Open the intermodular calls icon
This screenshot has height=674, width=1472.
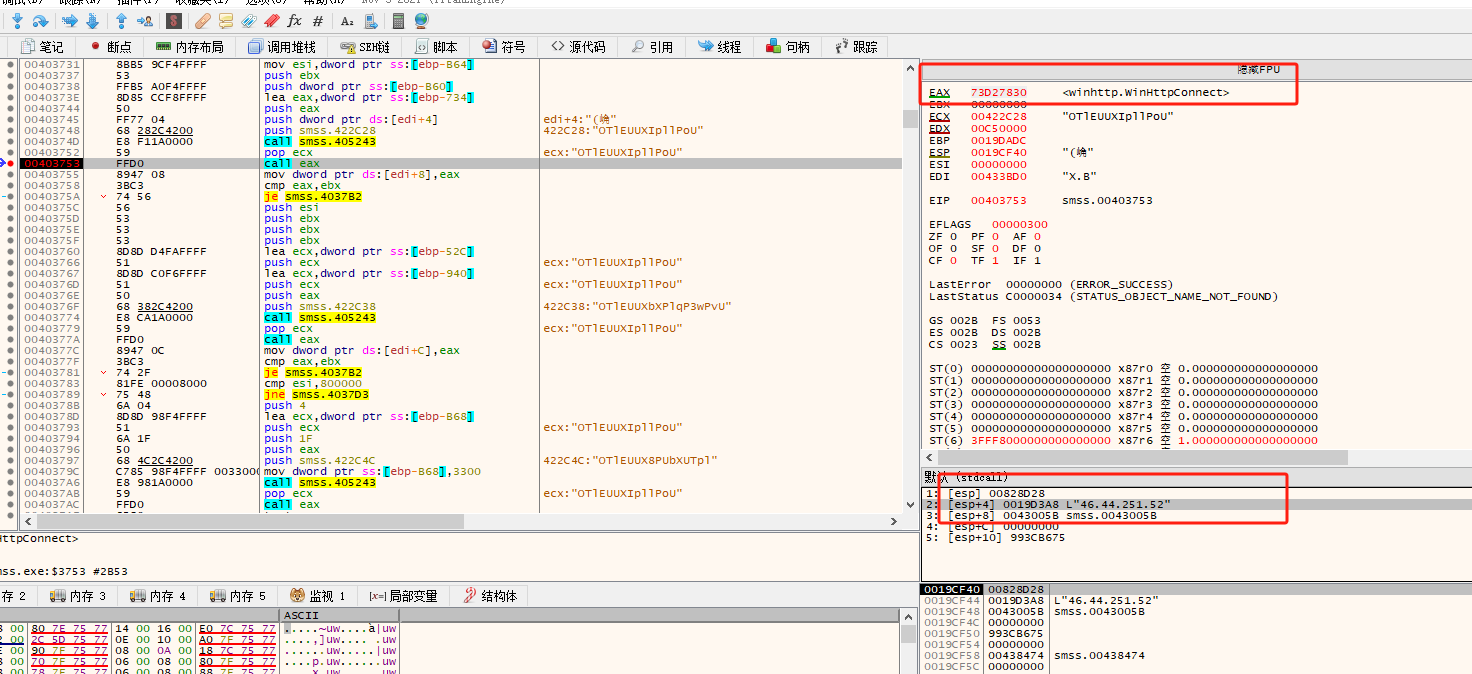coord(371,20)
